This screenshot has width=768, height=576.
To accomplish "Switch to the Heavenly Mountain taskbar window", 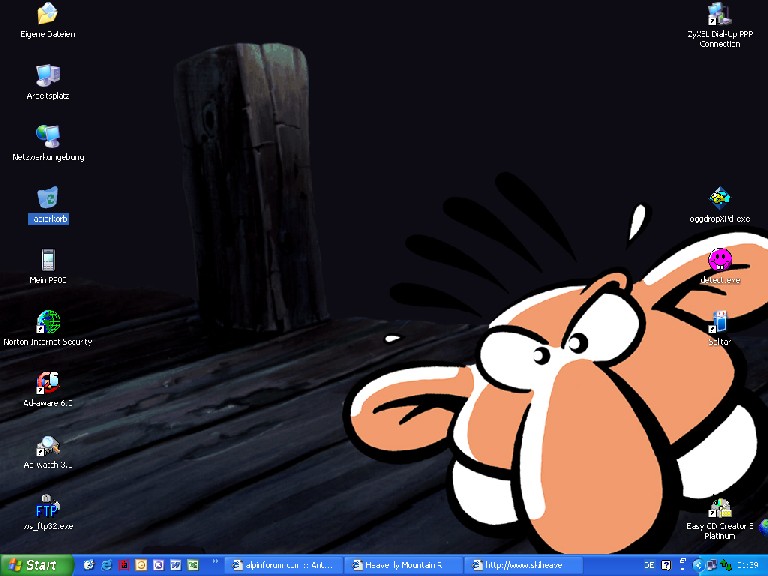I will [404, 565].
